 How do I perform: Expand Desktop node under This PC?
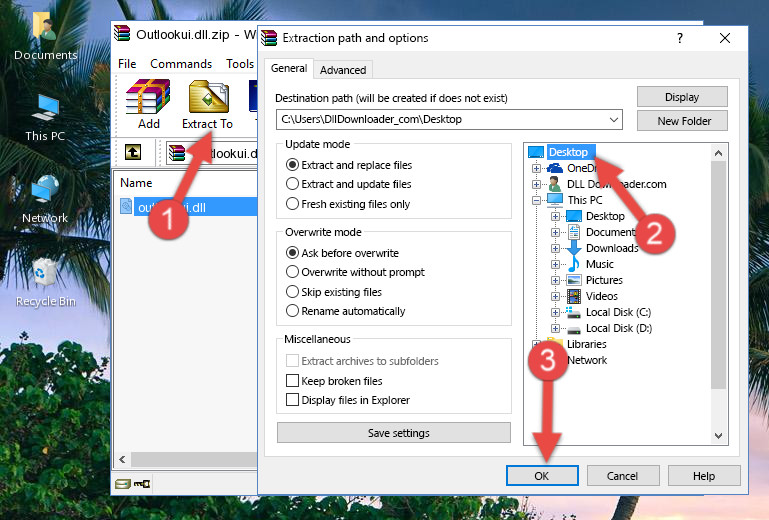pos(555,216)
